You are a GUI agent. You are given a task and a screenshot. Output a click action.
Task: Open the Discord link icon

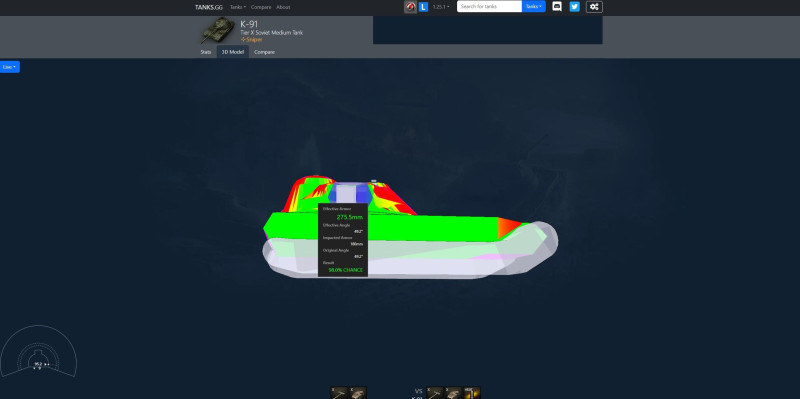pyautogui.click(x=557, y=7)
